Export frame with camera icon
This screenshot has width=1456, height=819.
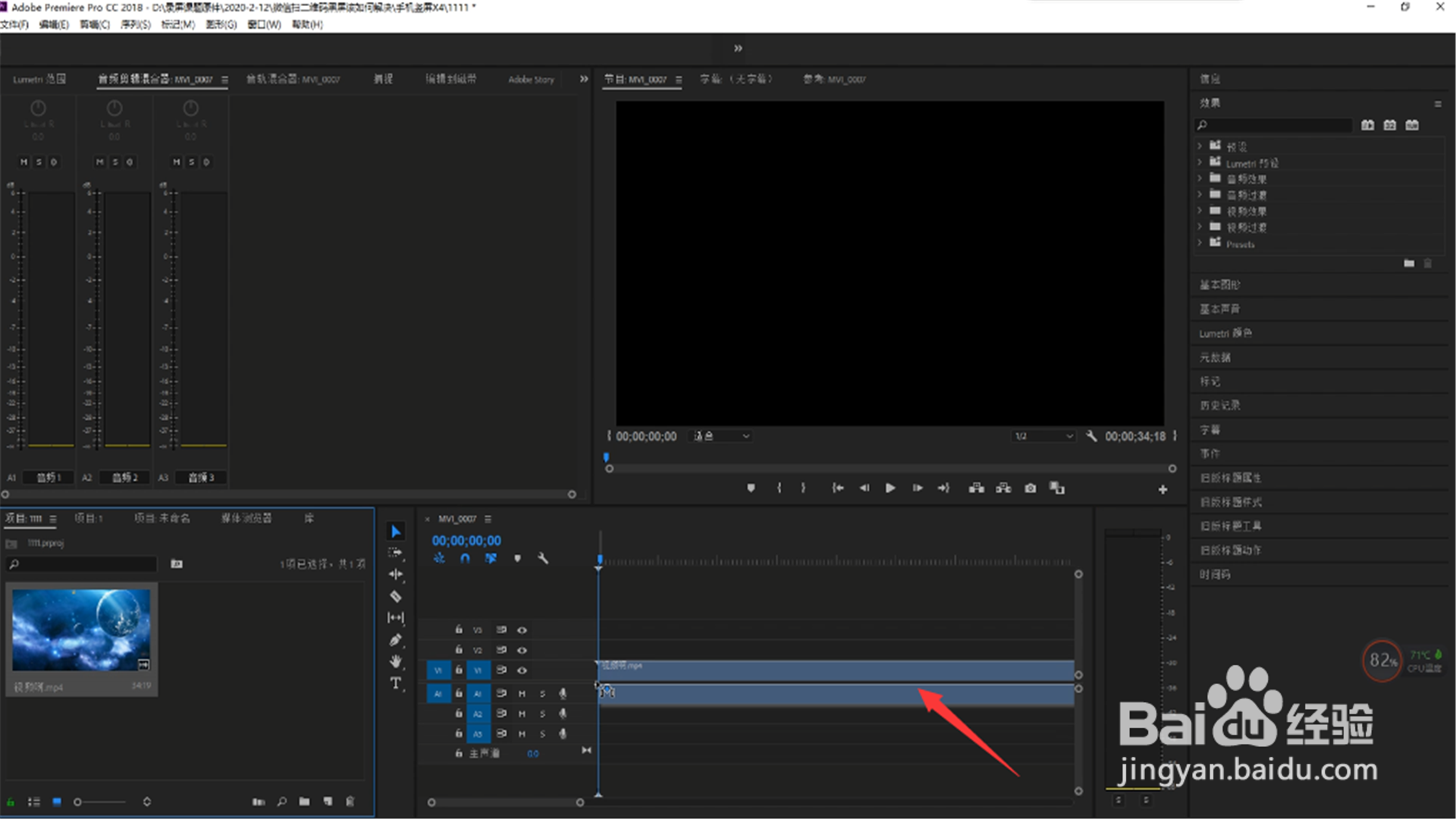[x=1030, y=488]
